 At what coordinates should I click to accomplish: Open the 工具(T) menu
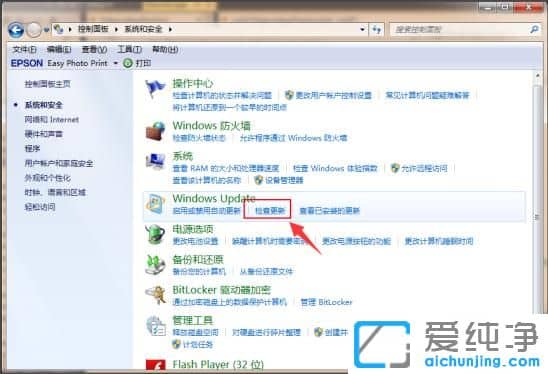click(x=129, y=50)
